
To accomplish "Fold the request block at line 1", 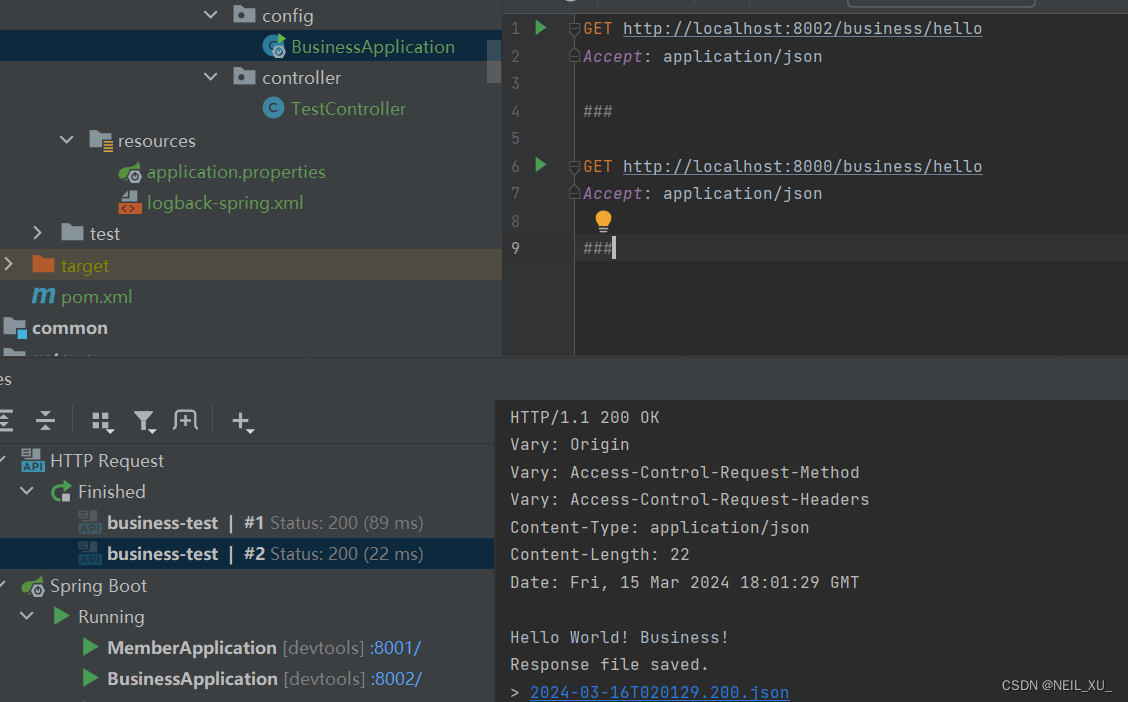I will tap(574, 29).
